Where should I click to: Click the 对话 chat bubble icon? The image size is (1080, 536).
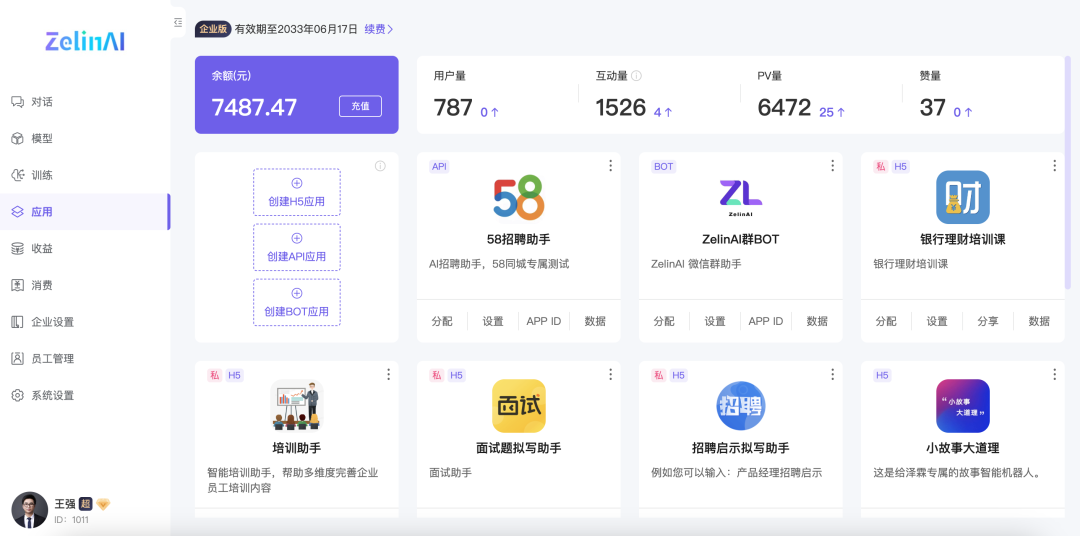(18, 102)
